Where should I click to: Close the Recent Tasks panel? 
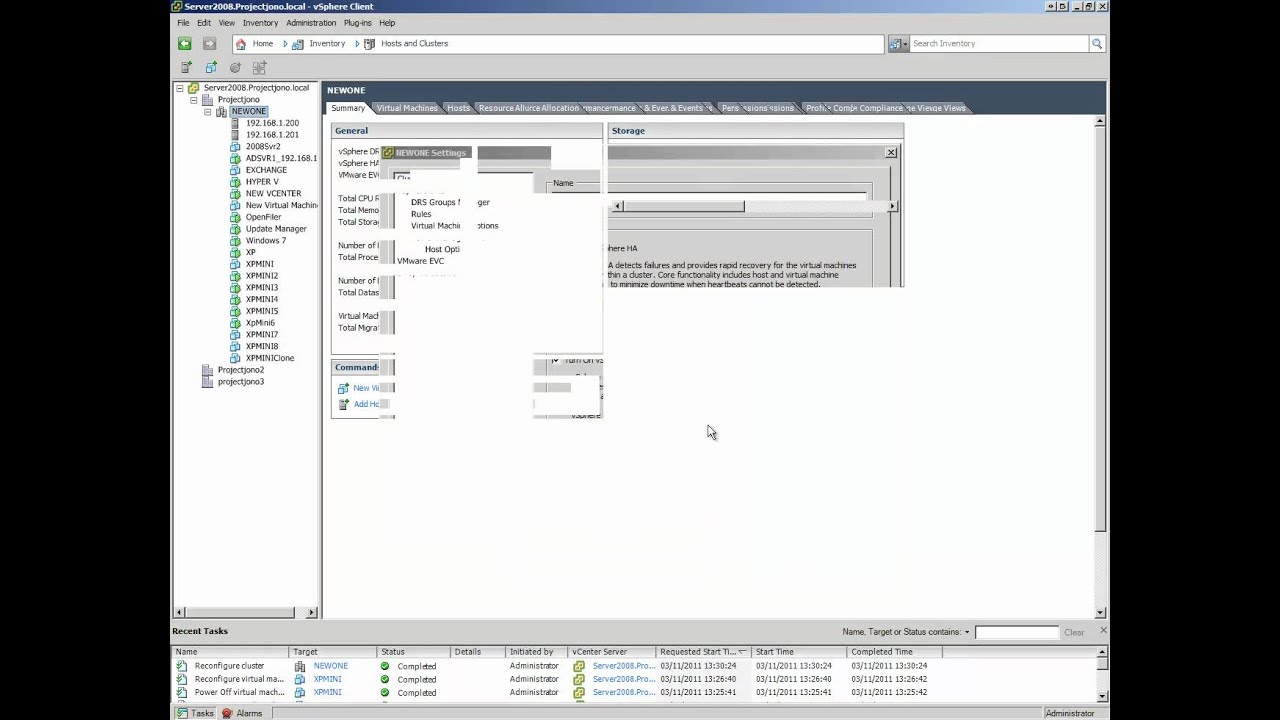pyautogui.click(x=1103, y=631)
